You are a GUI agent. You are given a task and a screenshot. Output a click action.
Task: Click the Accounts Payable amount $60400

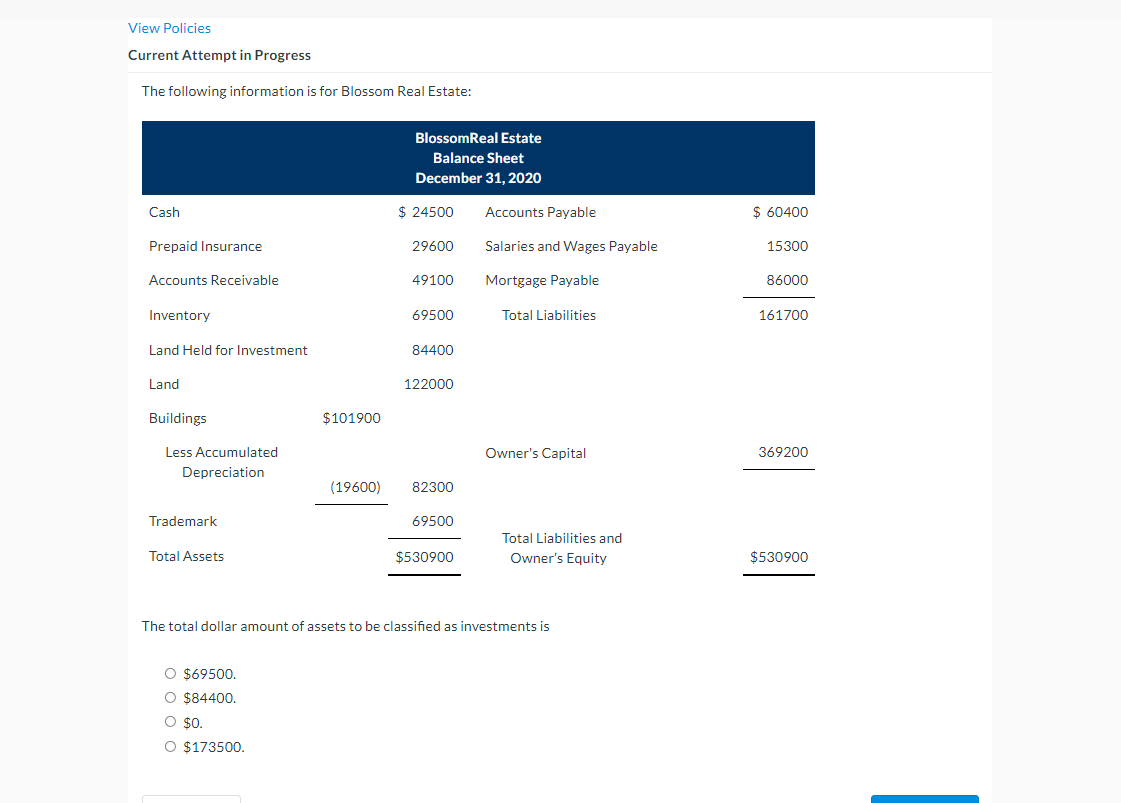tap(781, 211)
